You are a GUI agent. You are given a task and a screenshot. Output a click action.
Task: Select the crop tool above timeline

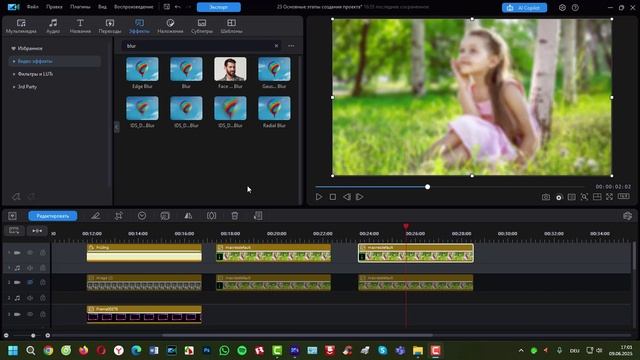click(x=119, y=216)
